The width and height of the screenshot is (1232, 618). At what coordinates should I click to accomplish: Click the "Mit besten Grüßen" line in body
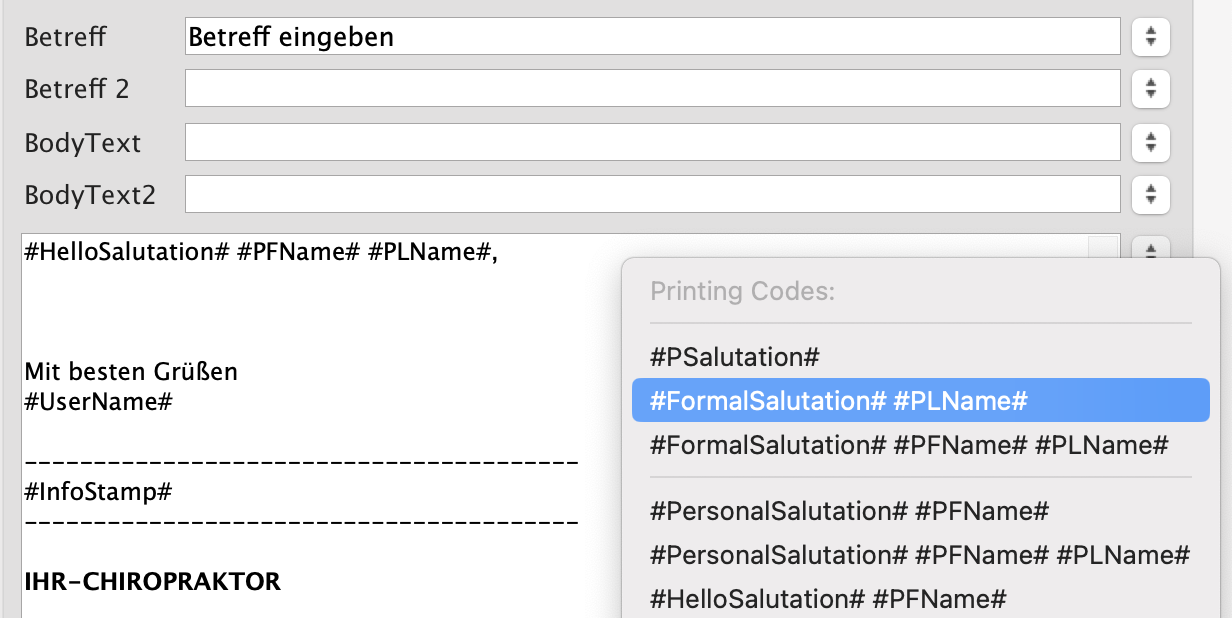(131, 372)
